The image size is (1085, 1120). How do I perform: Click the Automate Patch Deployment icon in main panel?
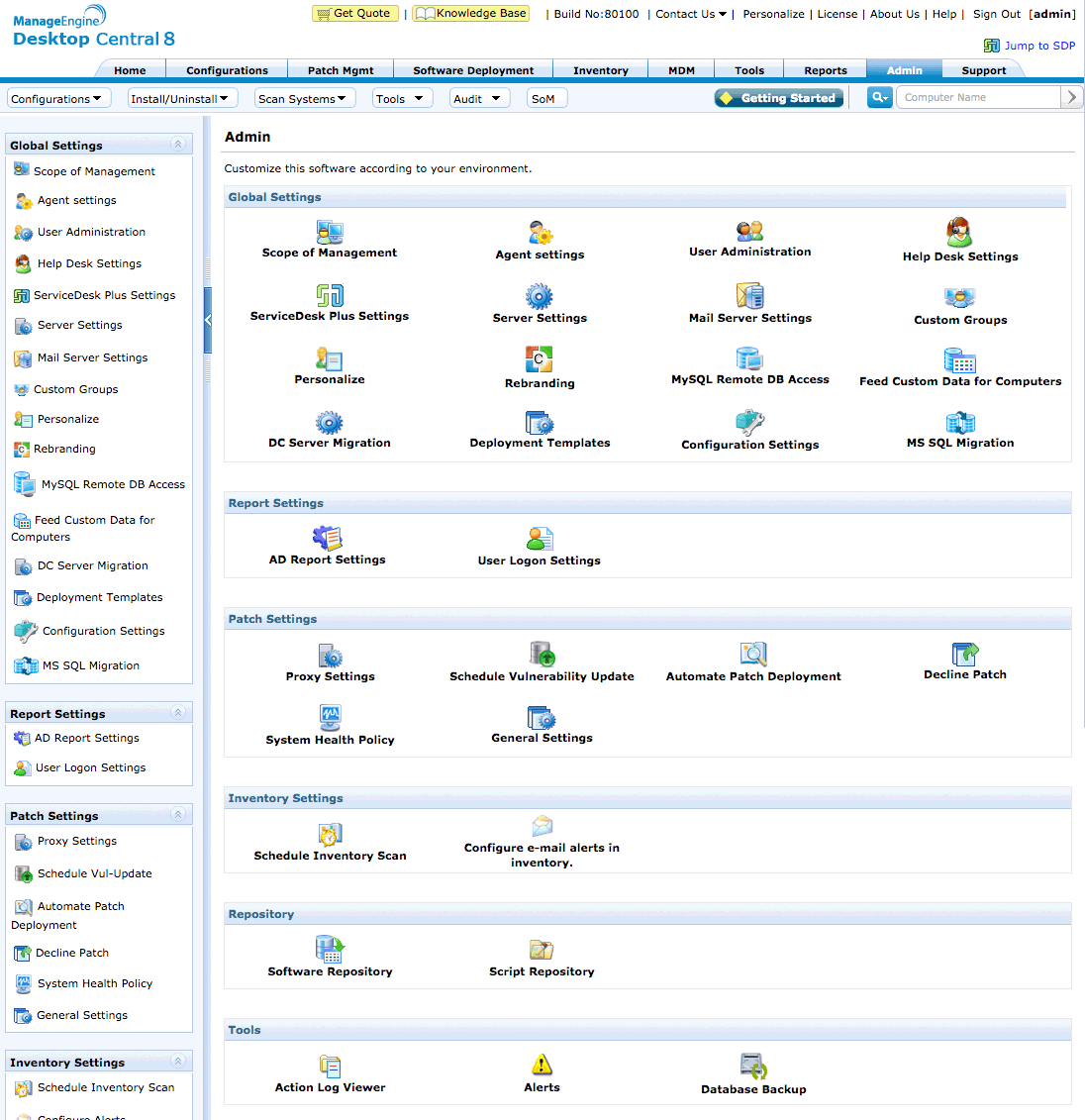(x=753, y=654)
